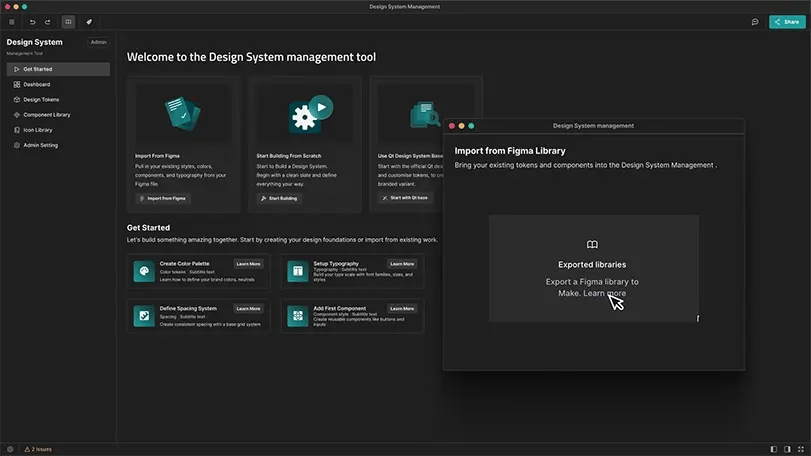Screen dimensions: 811x456
Task: Click the Create Color Palette palette icon
Action: point(144,271)
